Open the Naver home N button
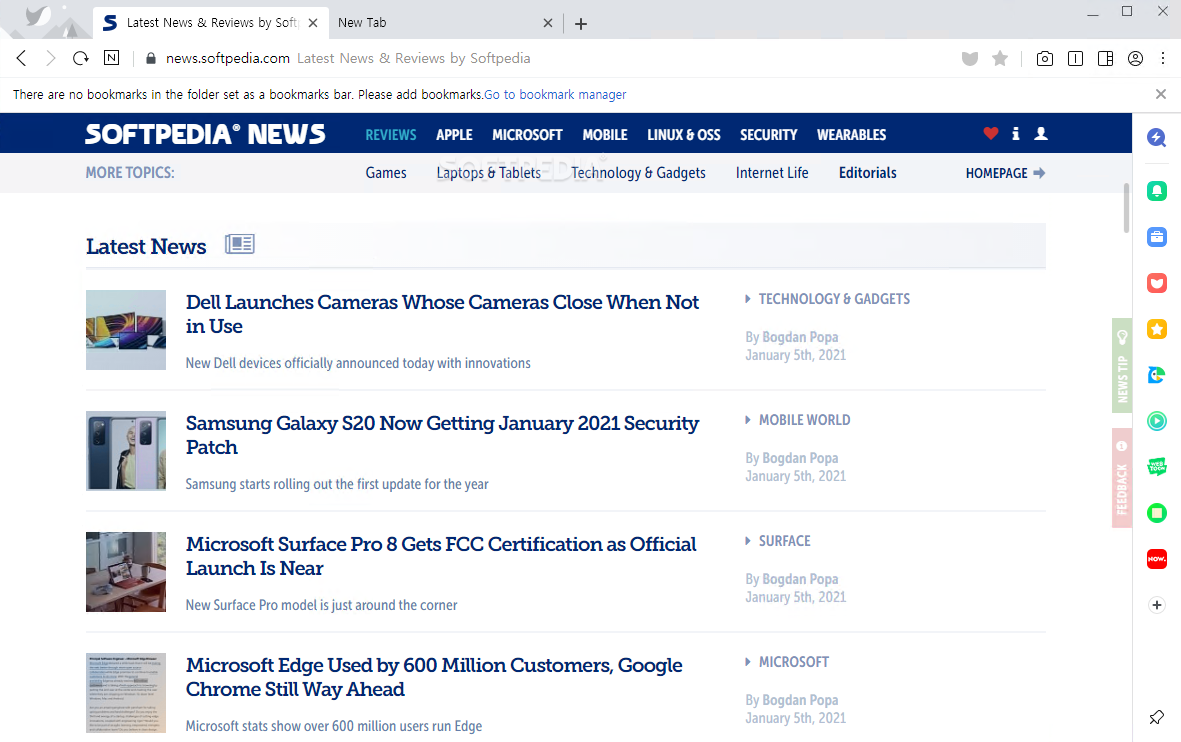This screenshot has height=742, width=1181. click(x=111, y=58)
